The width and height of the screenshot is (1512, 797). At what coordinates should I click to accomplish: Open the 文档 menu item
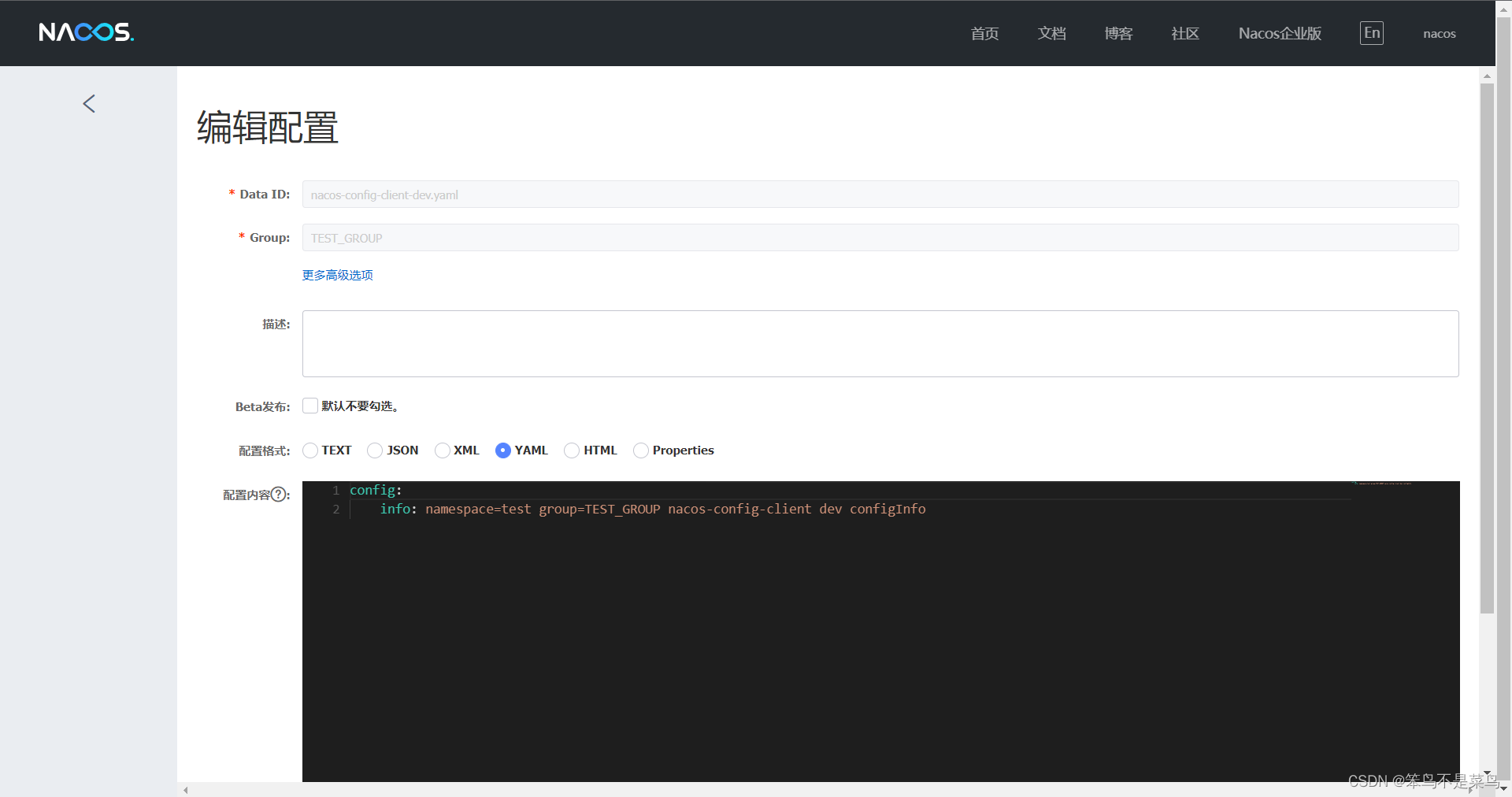point(1051,33)
